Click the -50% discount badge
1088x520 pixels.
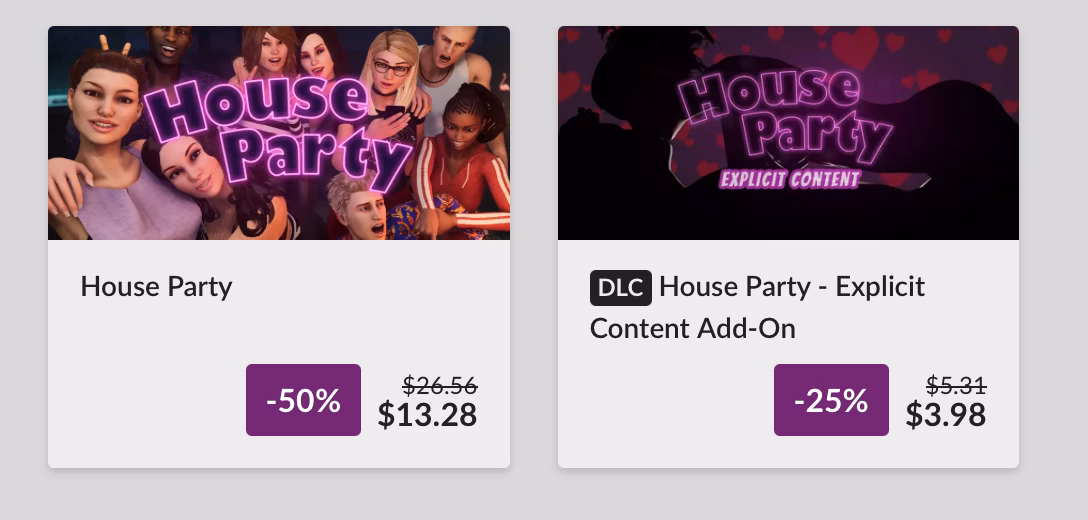pyautogui.click(x=303, y=400)
